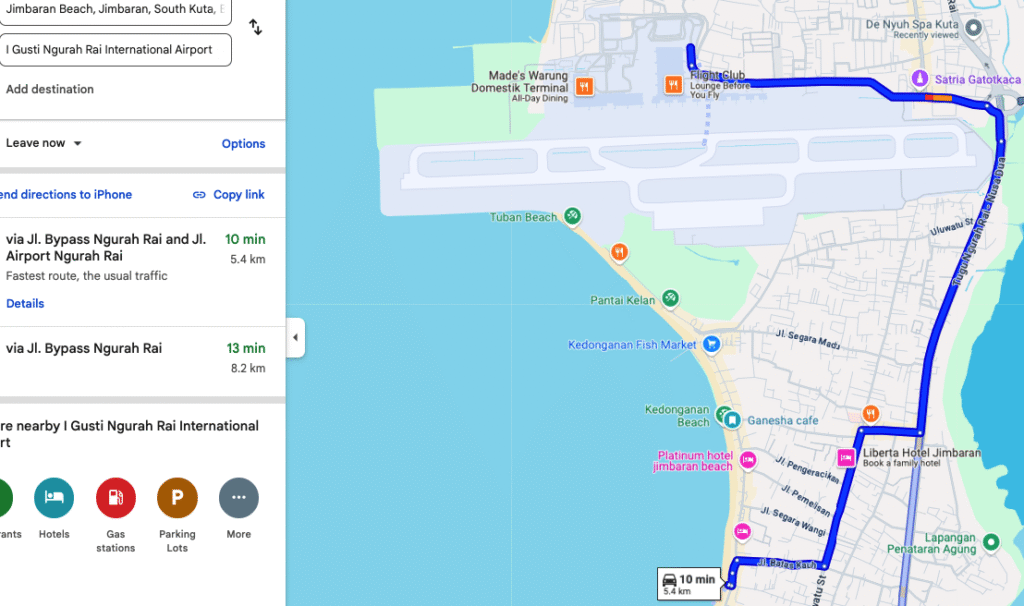Select the Pantai Kelan beach marker

click(670, 298)
